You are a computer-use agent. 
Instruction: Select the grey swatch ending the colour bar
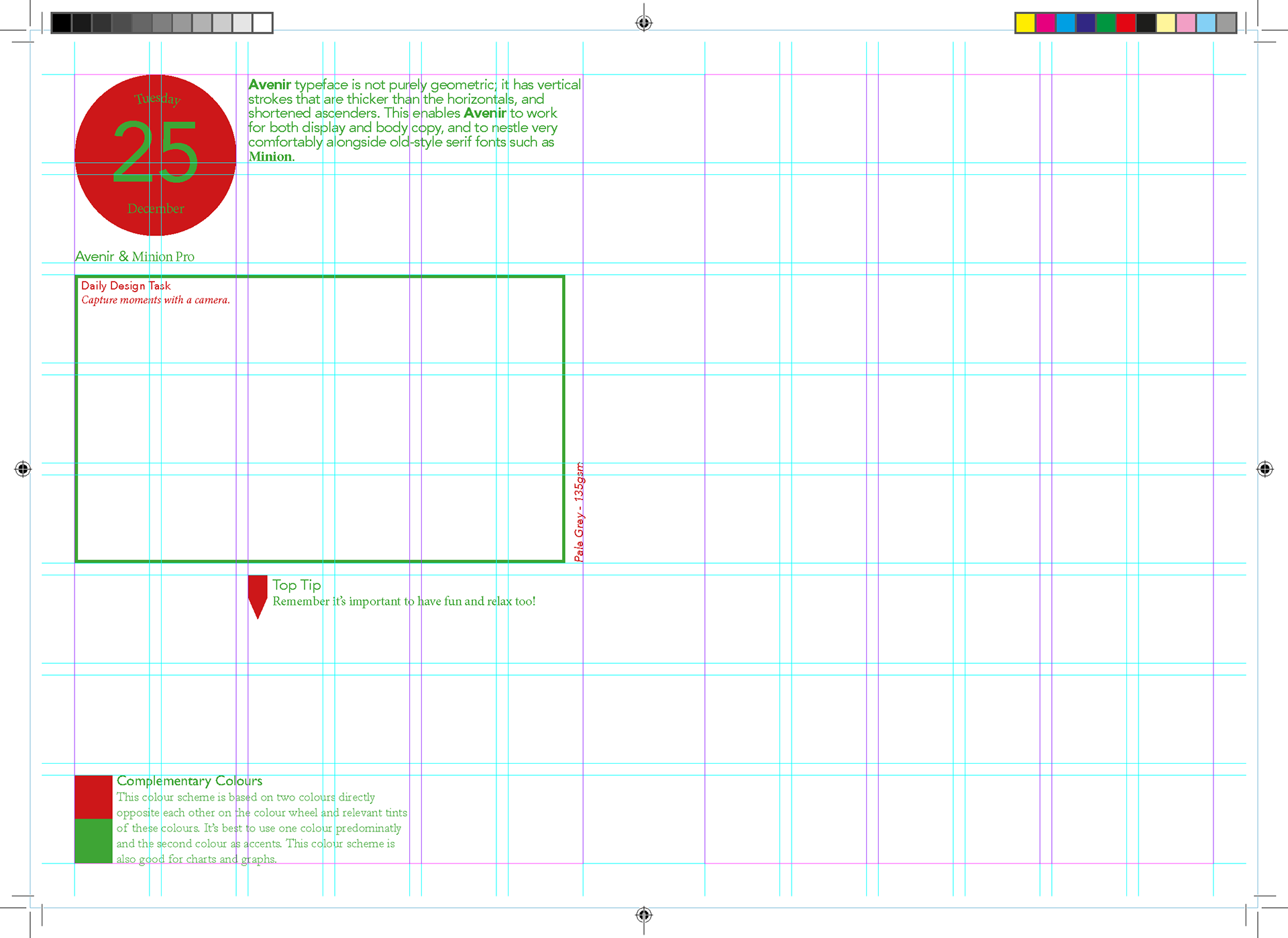click(1226, 23)
